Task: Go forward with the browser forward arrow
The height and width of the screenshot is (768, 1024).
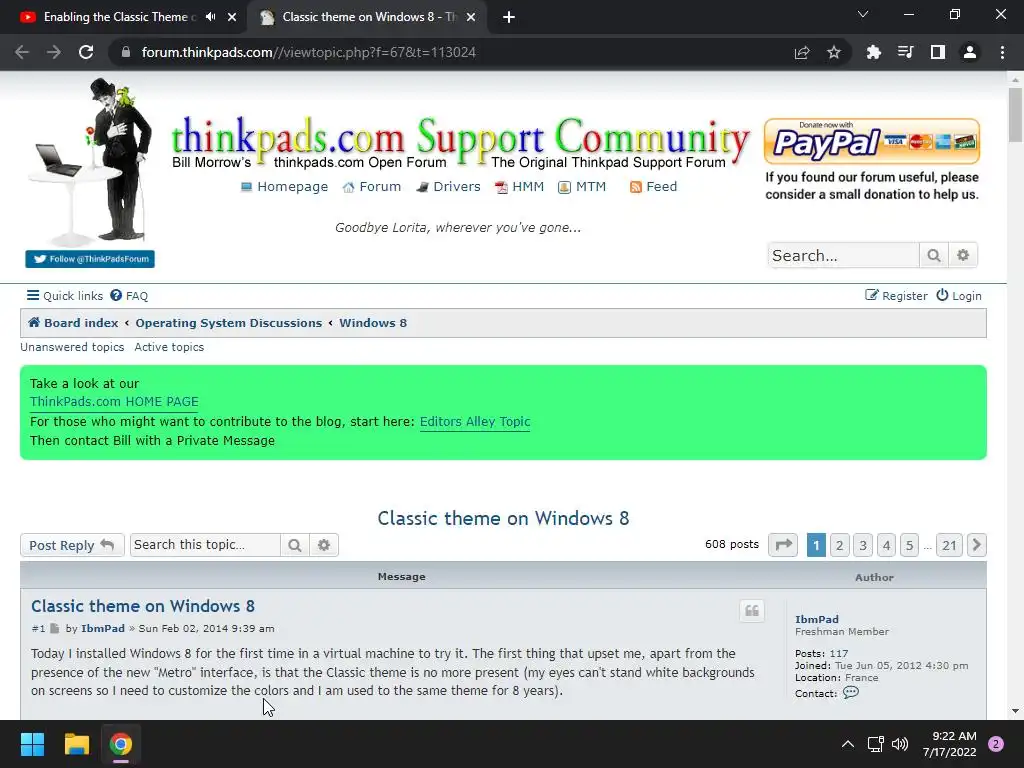Action: pos(54,52)
